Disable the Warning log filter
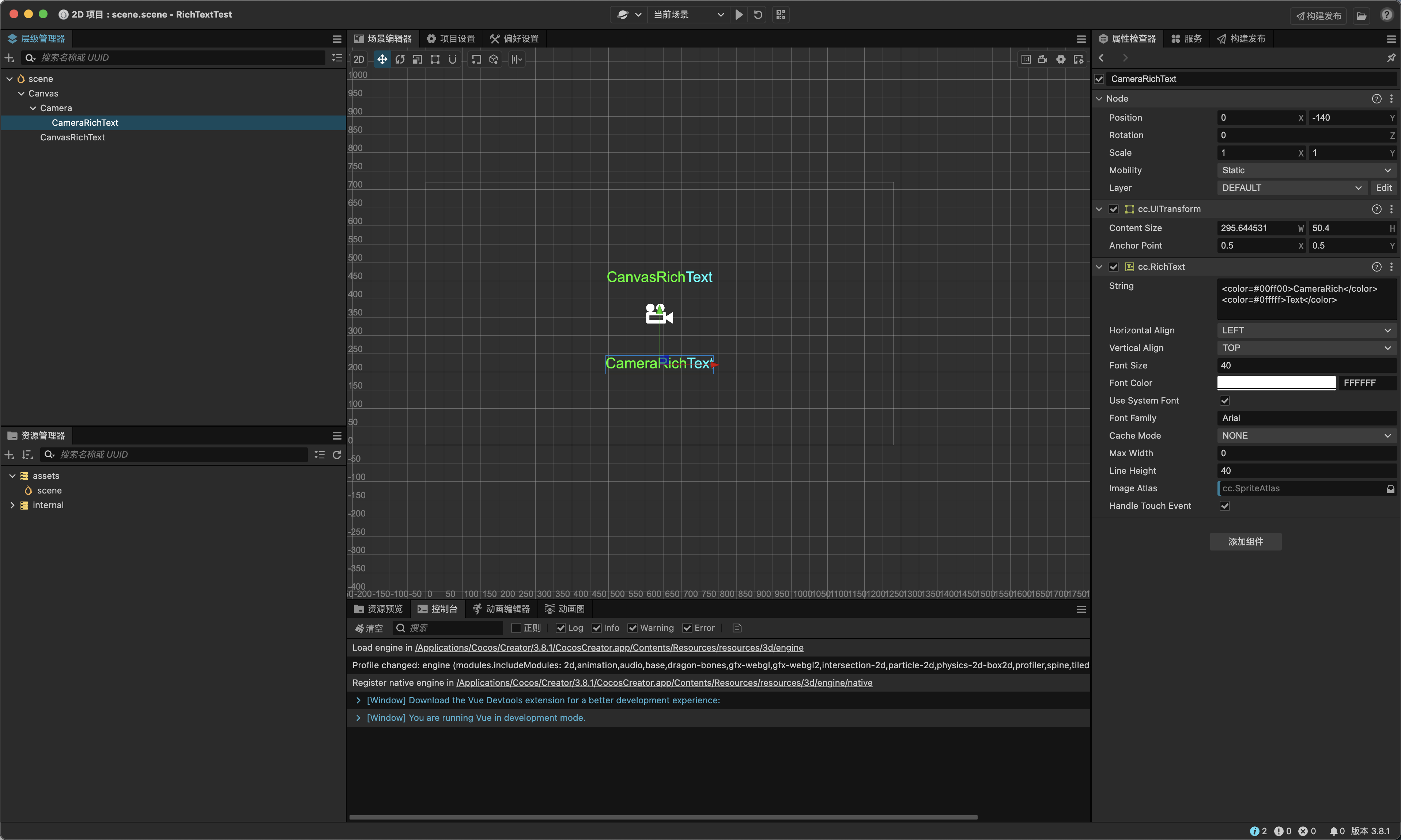This screenshot has width=1401, height=840. [x=633, y=628]
